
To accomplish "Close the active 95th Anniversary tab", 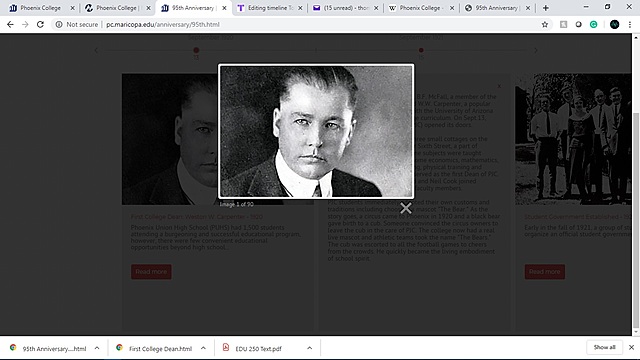I will click(224, 8).
